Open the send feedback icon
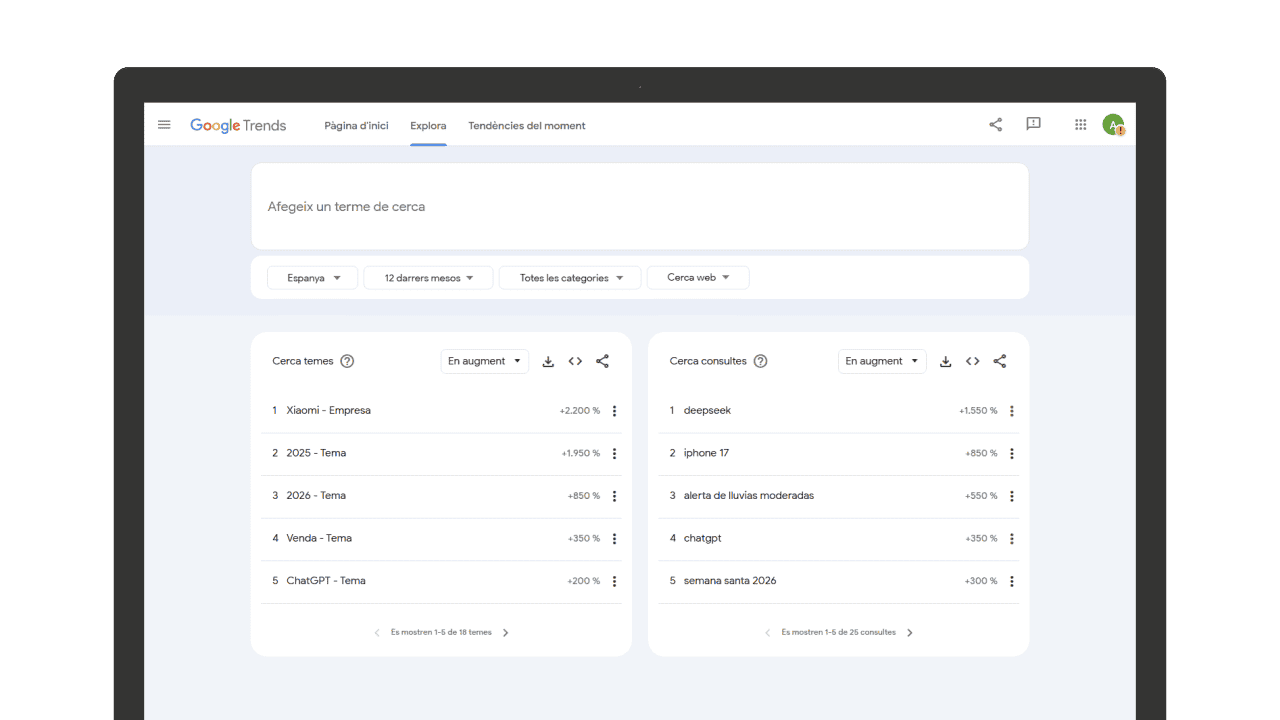The width and height of the screenshot is (1280, 720). pos(1033,125)
